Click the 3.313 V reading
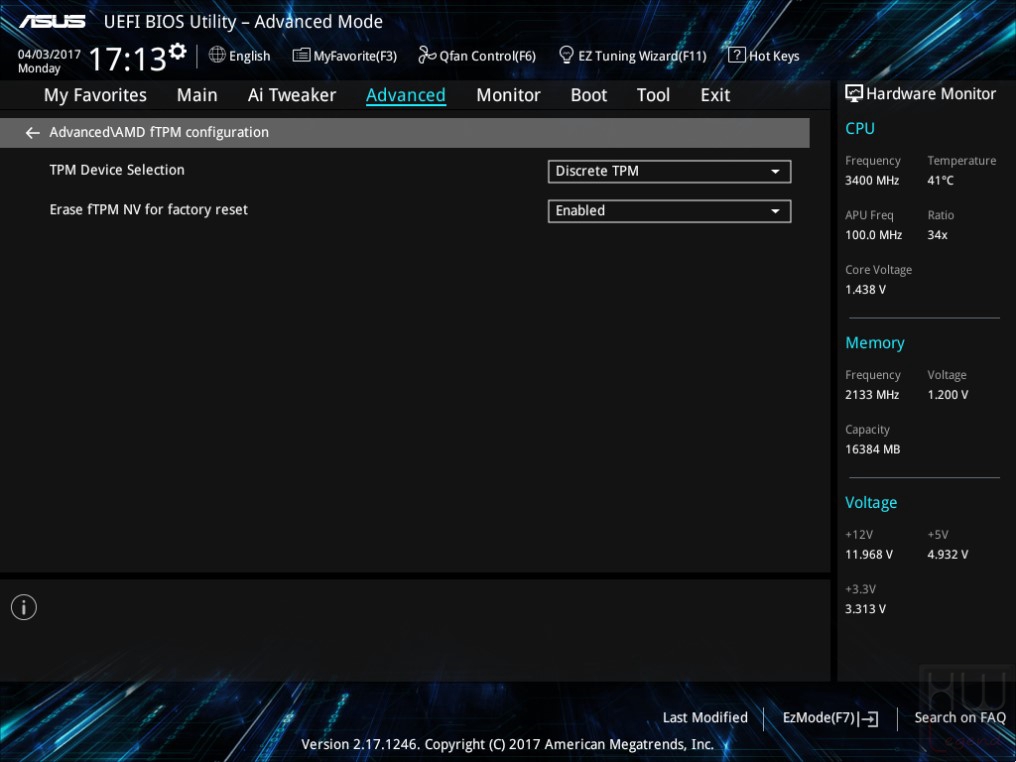 (x=866, y=609)
